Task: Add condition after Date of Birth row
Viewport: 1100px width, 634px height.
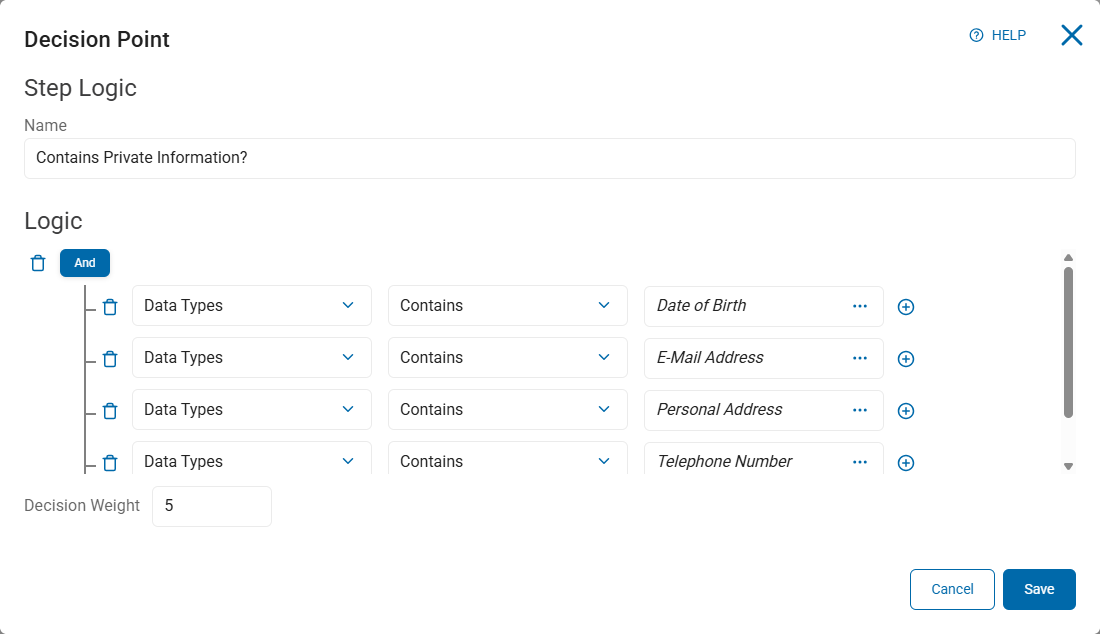Action: 906,307
